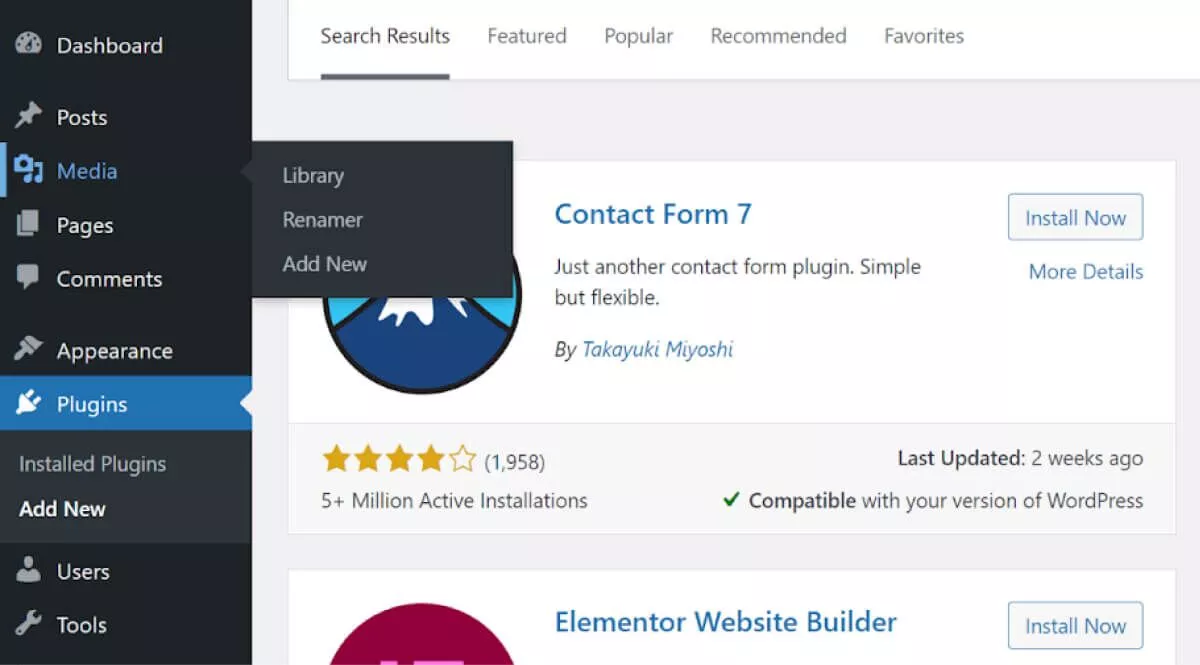Image resolution: width=1200 pixels, height=665 pixels.
Task: Click the Plugins plug icon
Action: (x=29, y=404)
